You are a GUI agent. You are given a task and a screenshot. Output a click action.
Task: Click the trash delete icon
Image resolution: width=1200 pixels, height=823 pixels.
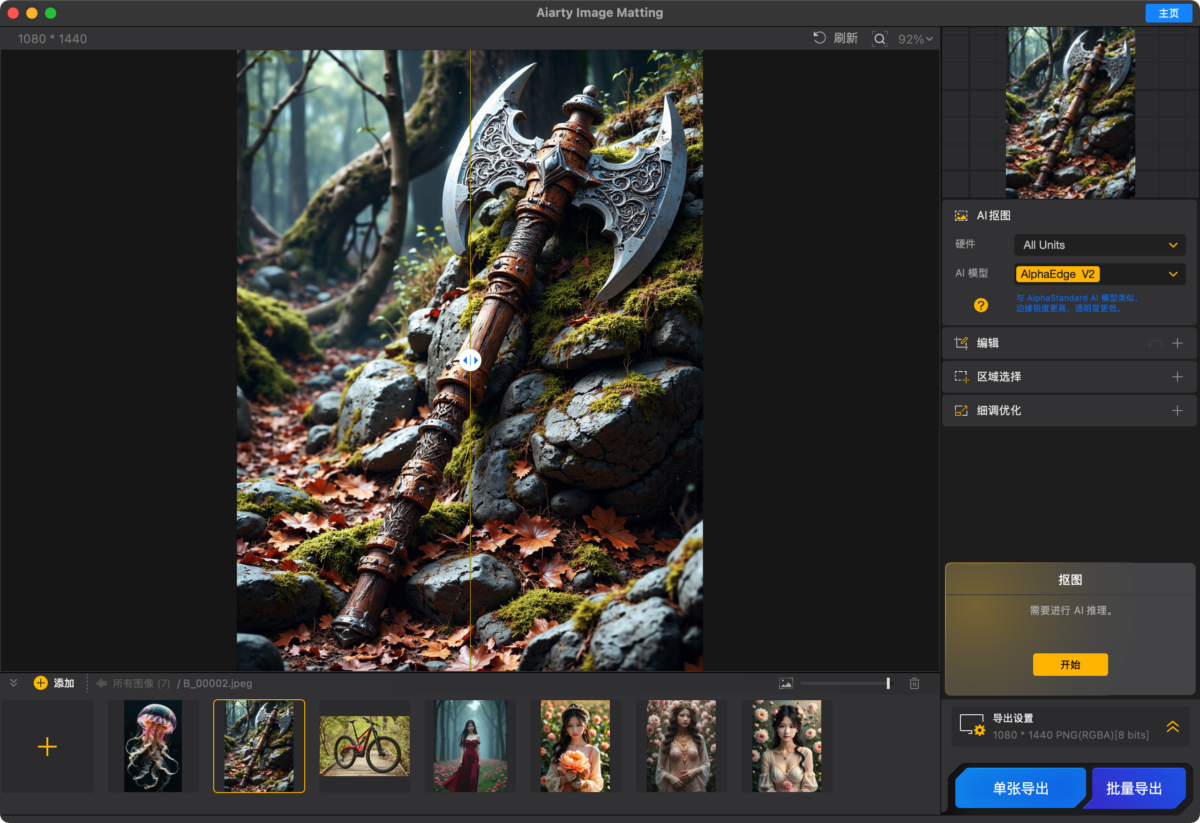pos(914,683)
